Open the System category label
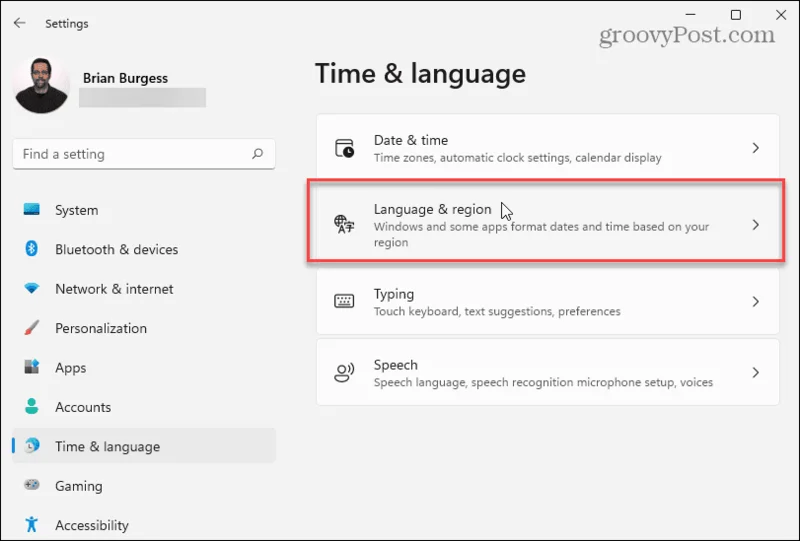 pos(77,210)
